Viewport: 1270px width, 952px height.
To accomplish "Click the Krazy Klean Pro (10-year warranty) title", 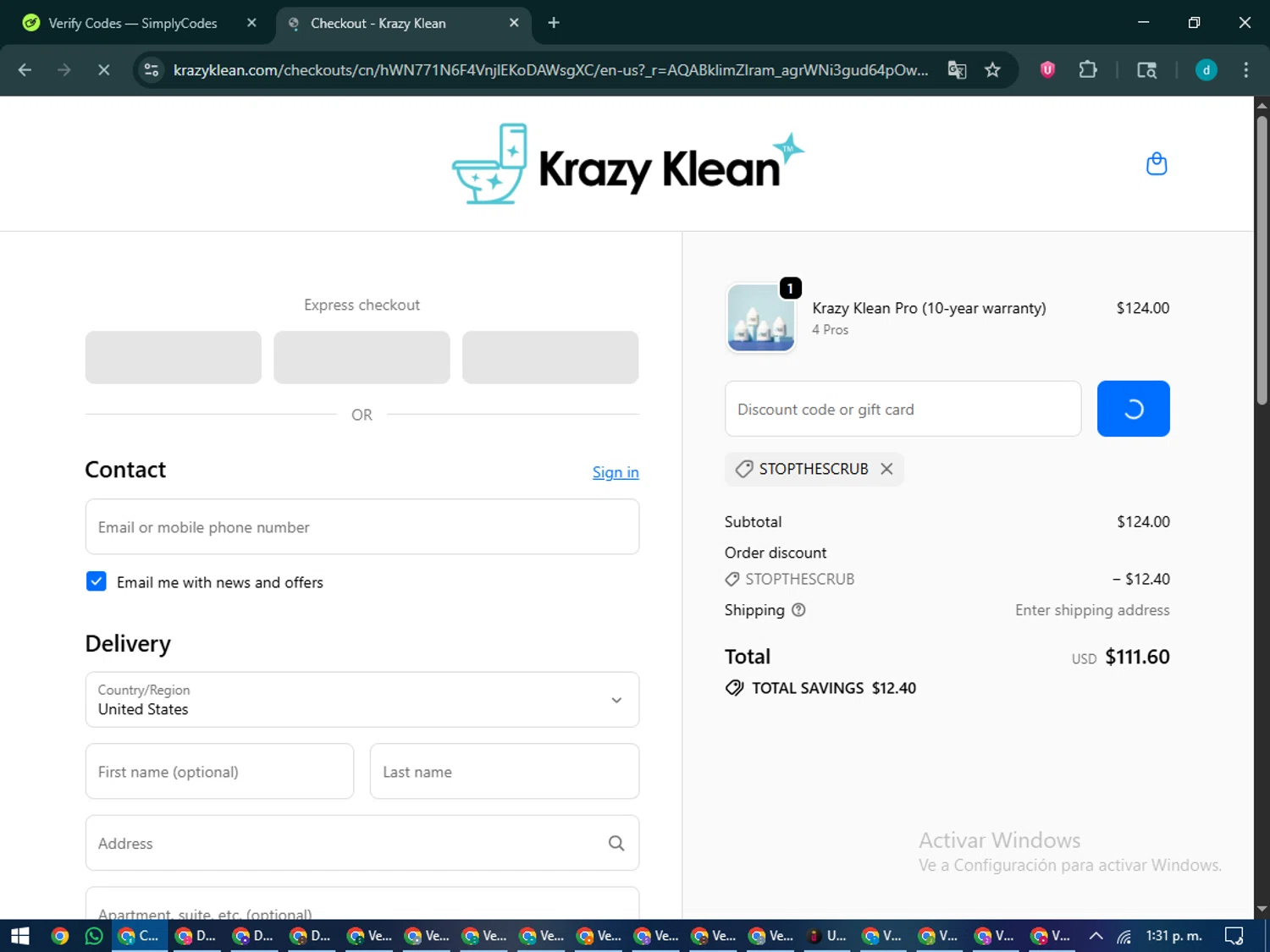I will coord(929,308).
